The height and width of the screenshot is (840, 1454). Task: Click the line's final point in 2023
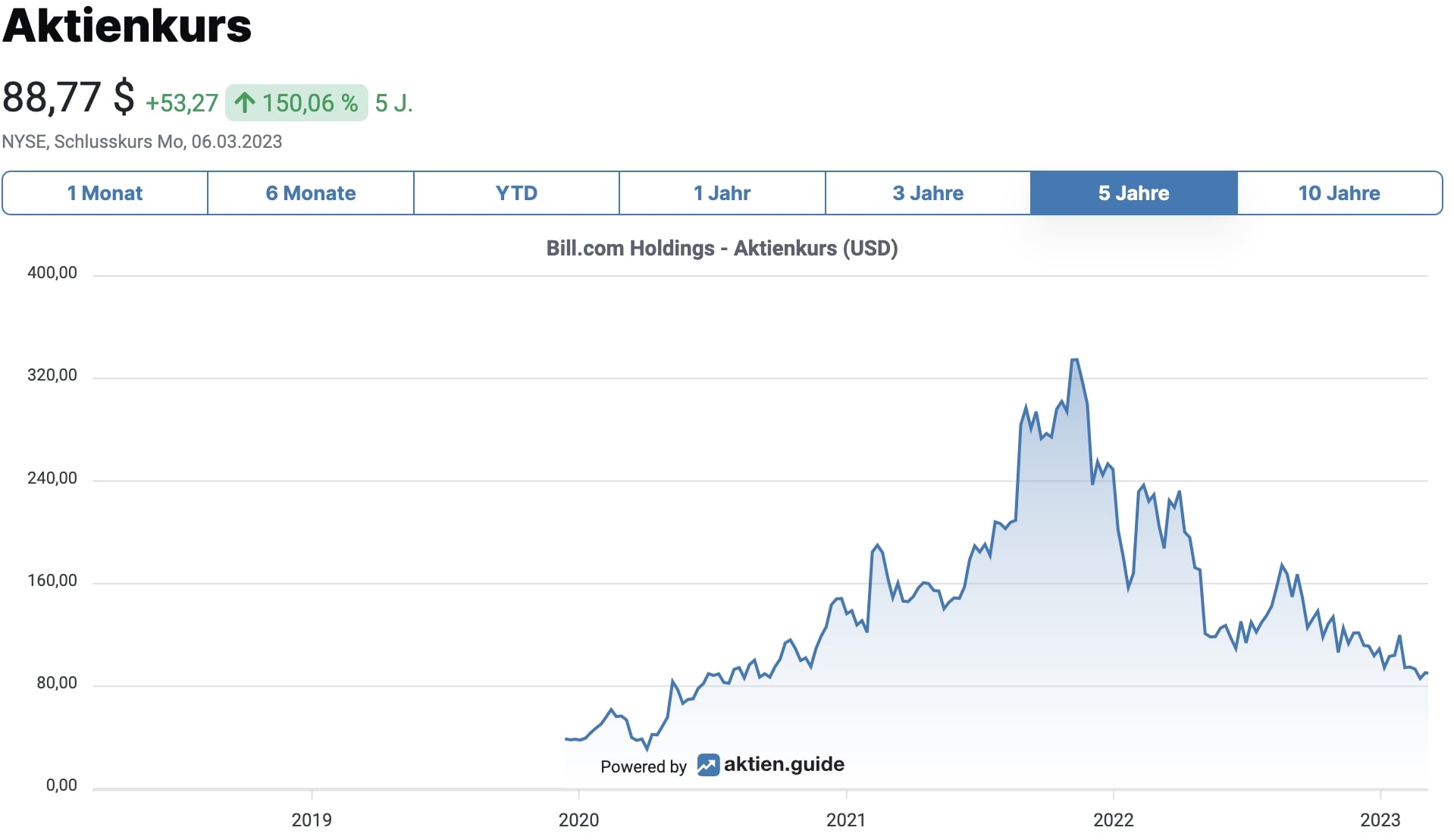[1427, 673]
